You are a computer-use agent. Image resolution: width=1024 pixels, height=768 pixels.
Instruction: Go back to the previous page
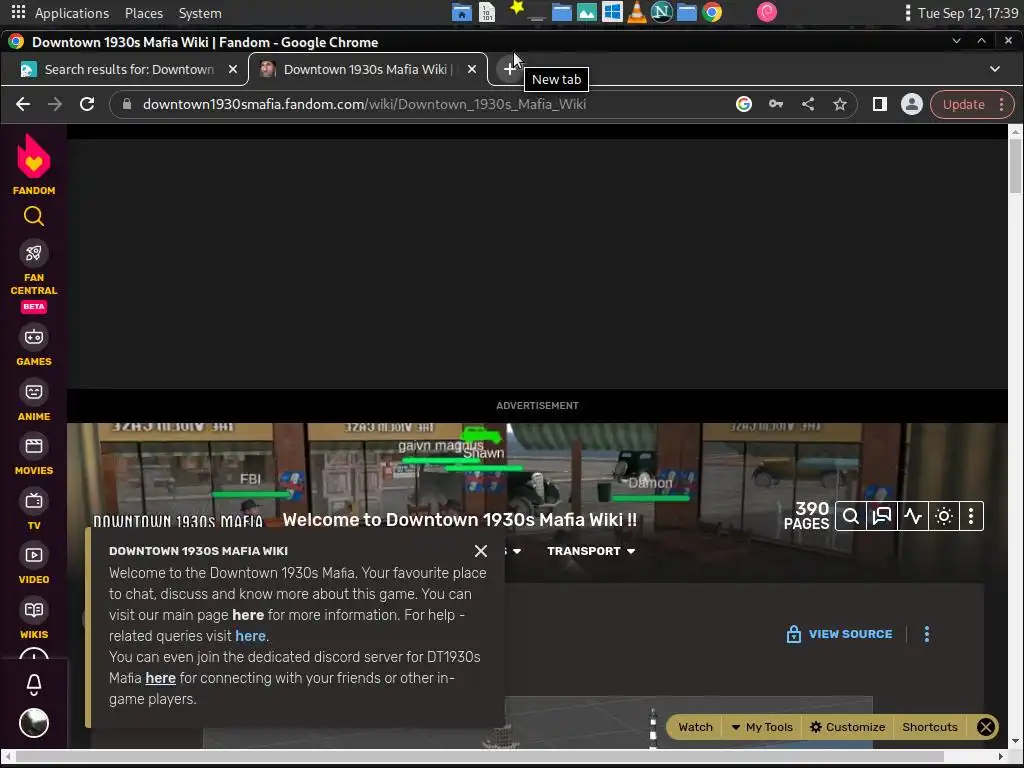point(23,104)
